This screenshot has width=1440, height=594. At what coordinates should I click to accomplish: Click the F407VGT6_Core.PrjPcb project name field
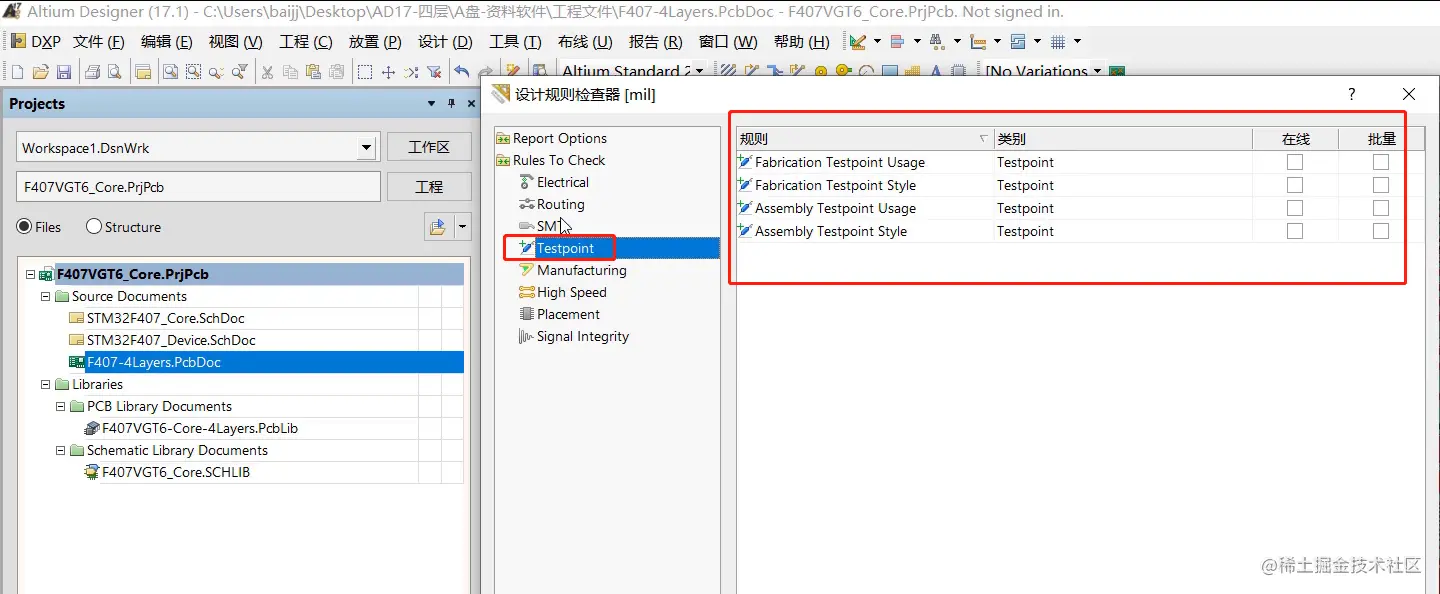point(199,187)
